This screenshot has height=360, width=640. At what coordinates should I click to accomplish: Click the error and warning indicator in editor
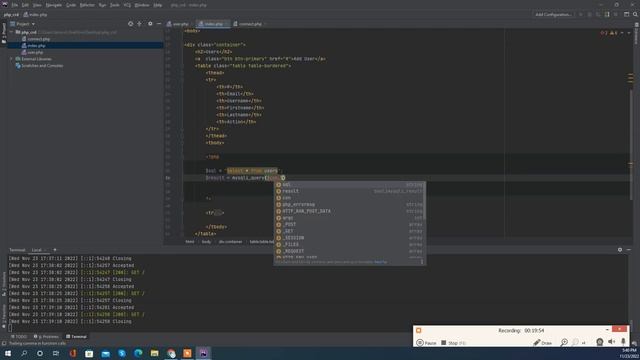pos(609,33)
